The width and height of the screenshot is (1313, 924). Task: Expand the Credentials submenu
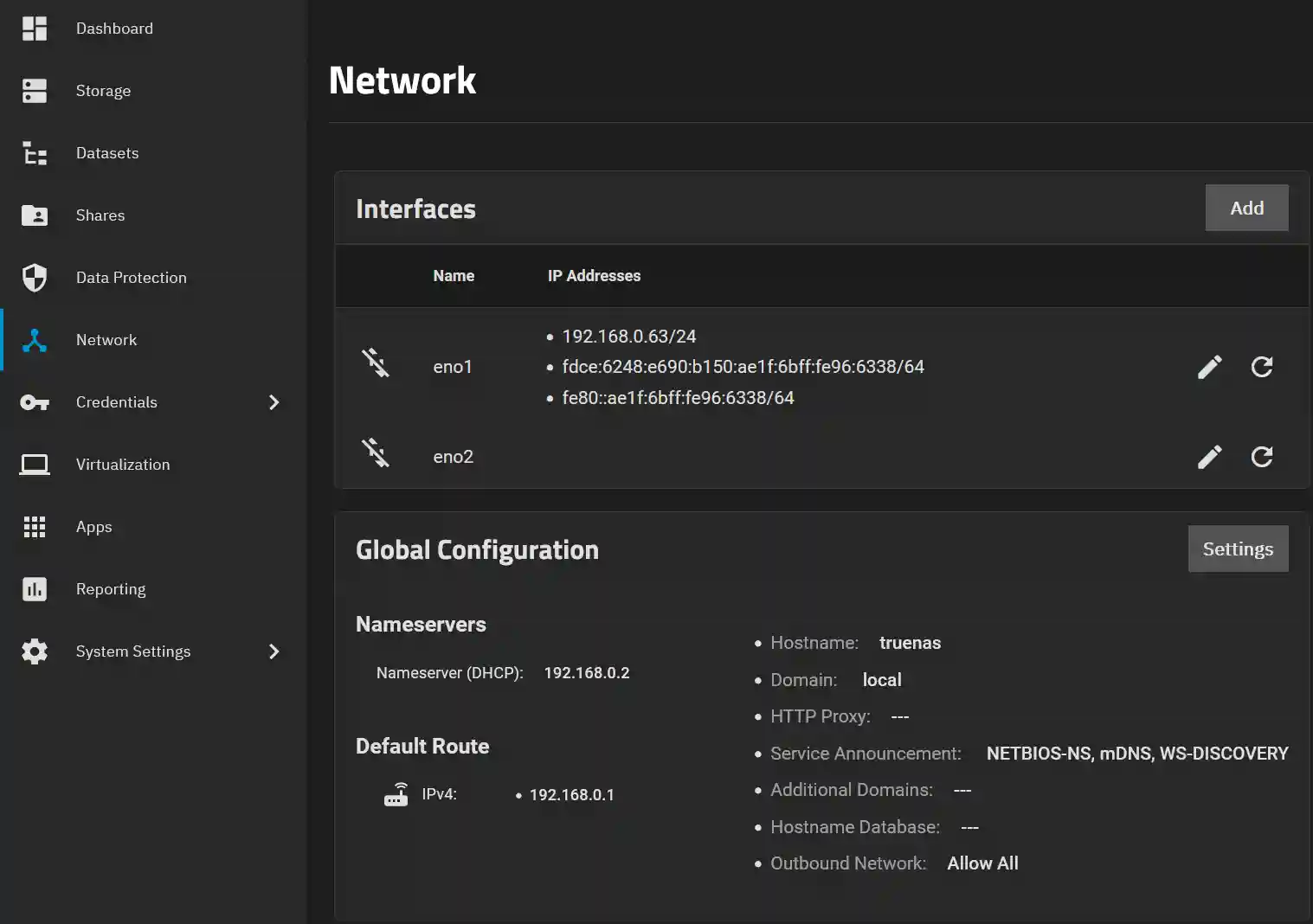(x=274, y=402)
